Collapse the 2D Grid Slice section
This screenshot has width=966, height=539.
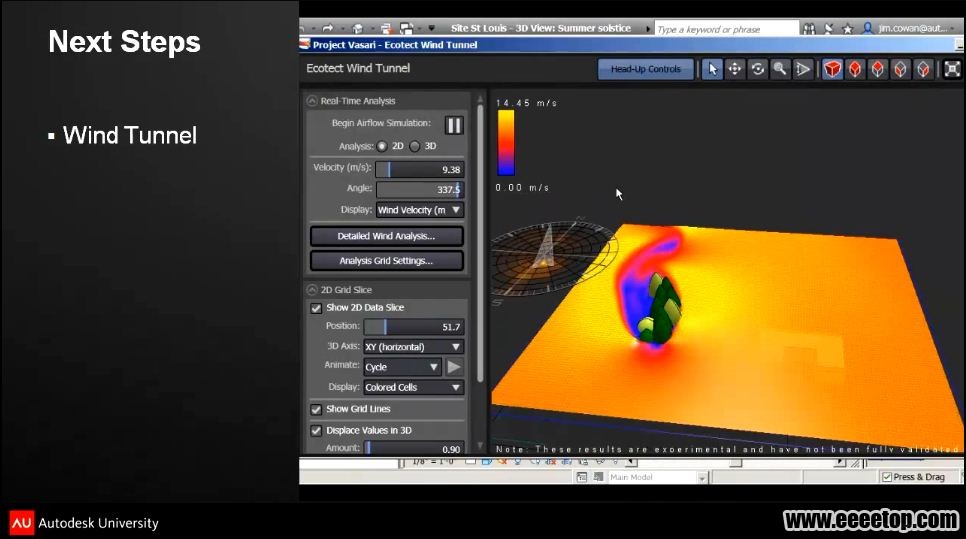(x=312, y=290)
